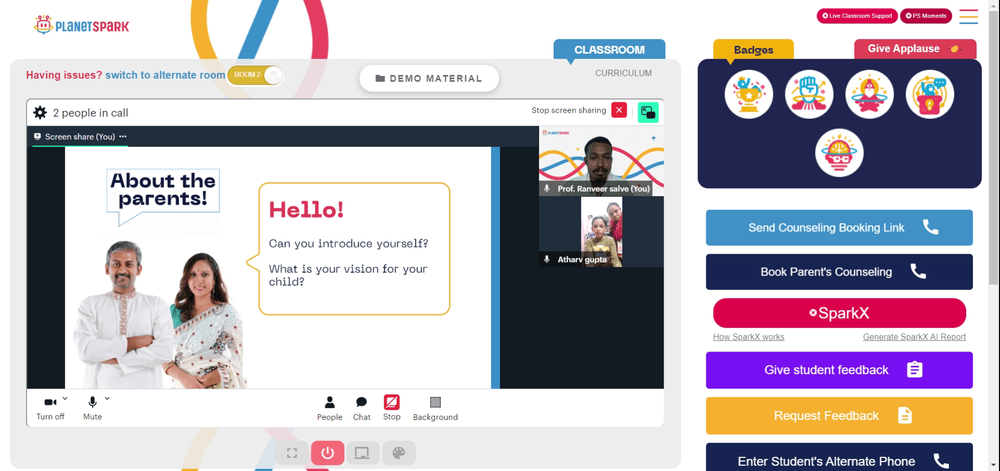The image size is (1000, 471).
Task: Click mic icon on Prof. Ranveer tile
Action: (547, 189)
